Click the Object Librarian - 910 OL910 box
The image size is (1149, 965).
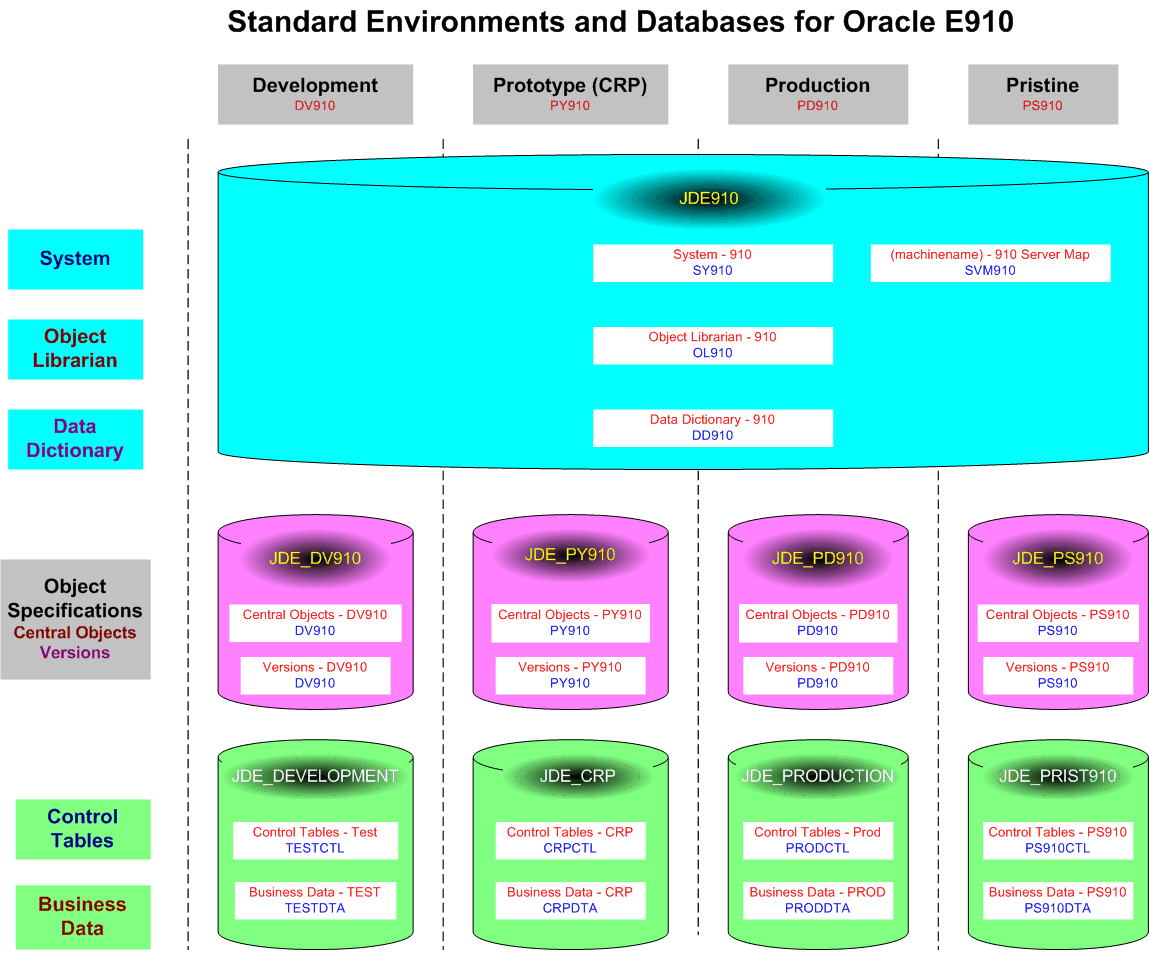713,346
